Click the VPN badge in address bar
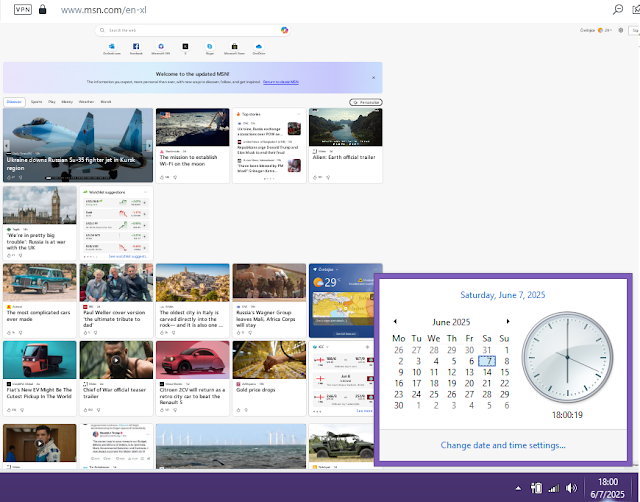The width and height of the screenshot is (640, 502). click(23, 9)
